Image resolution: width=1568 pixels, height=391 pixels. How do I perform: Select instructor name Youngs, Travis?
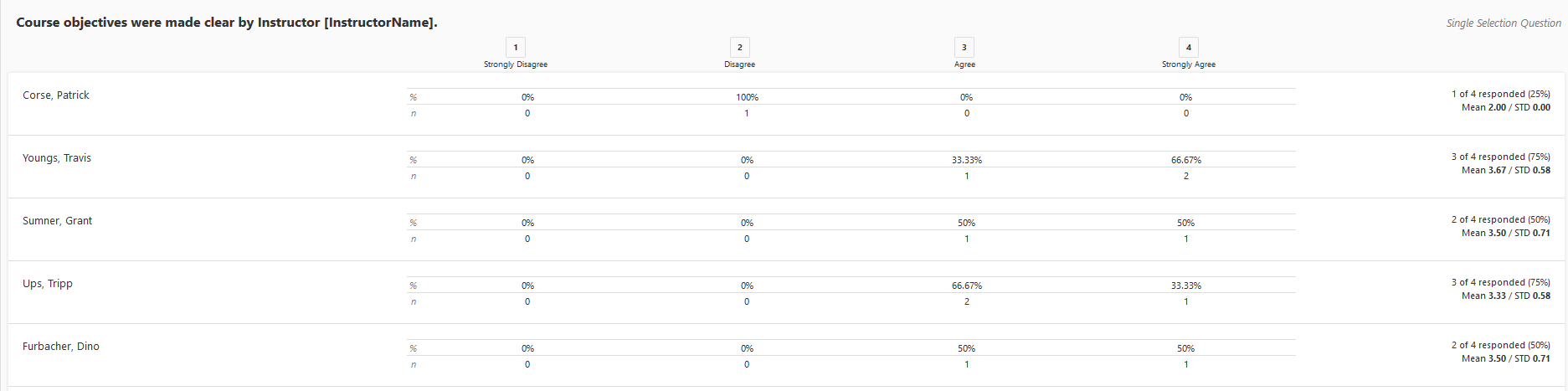pos(57,158)
